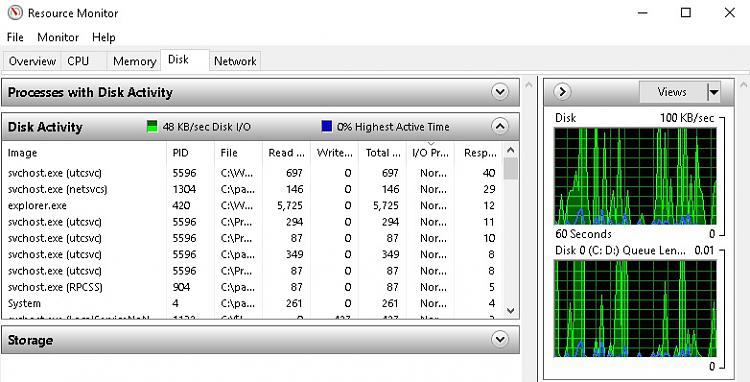Screen dimensions: 750x382
Task: Click the Disk 0 Queue Length graph
Action: tap(635, 308)
